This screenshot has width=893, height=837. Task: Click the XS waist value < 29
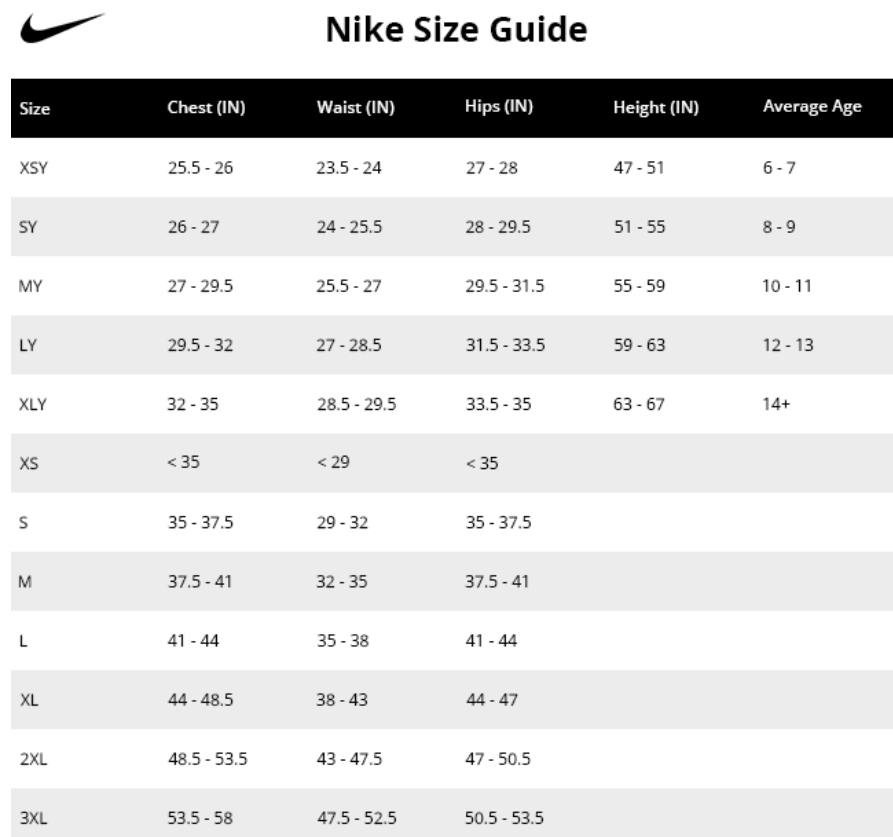tap(333, 462)
